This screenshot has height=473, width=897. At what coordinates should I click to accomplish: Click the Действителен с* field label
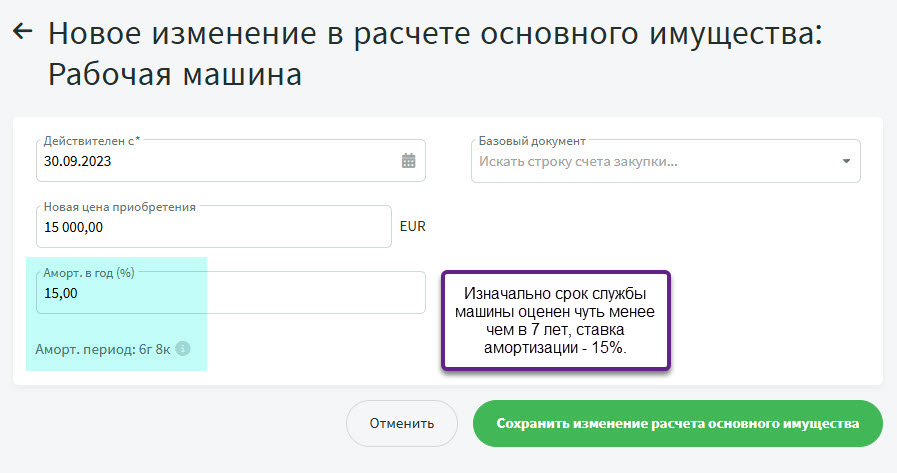coord(91,141)
